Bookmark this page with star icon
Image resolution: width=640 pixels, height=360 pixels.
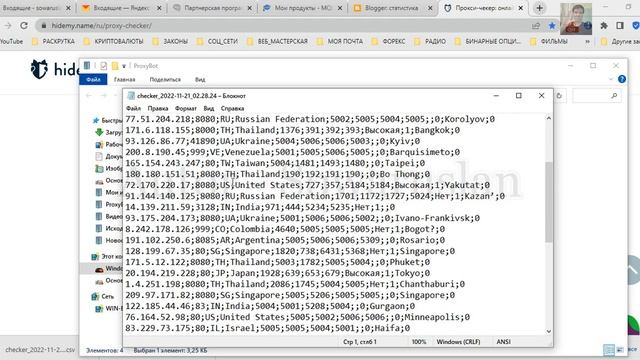tap(552, 26)
